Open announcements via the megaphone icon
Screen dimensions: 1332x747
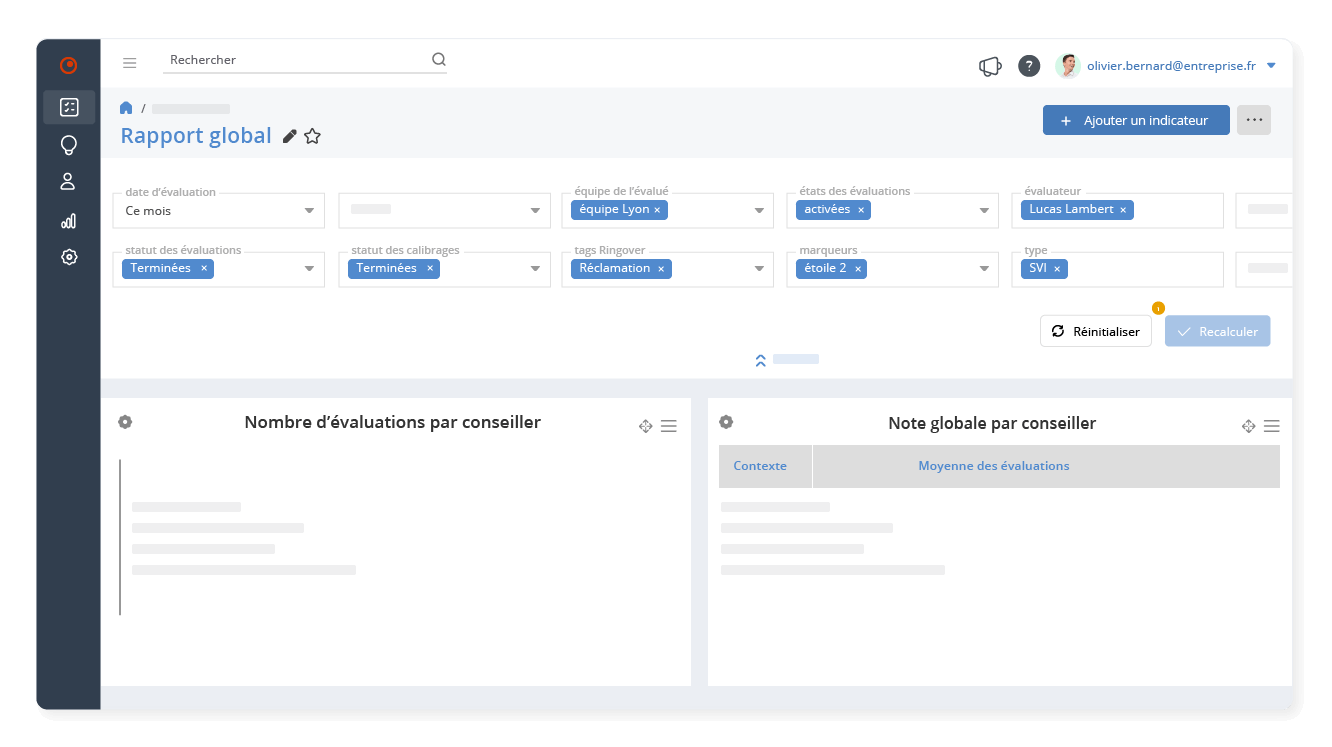989,65
